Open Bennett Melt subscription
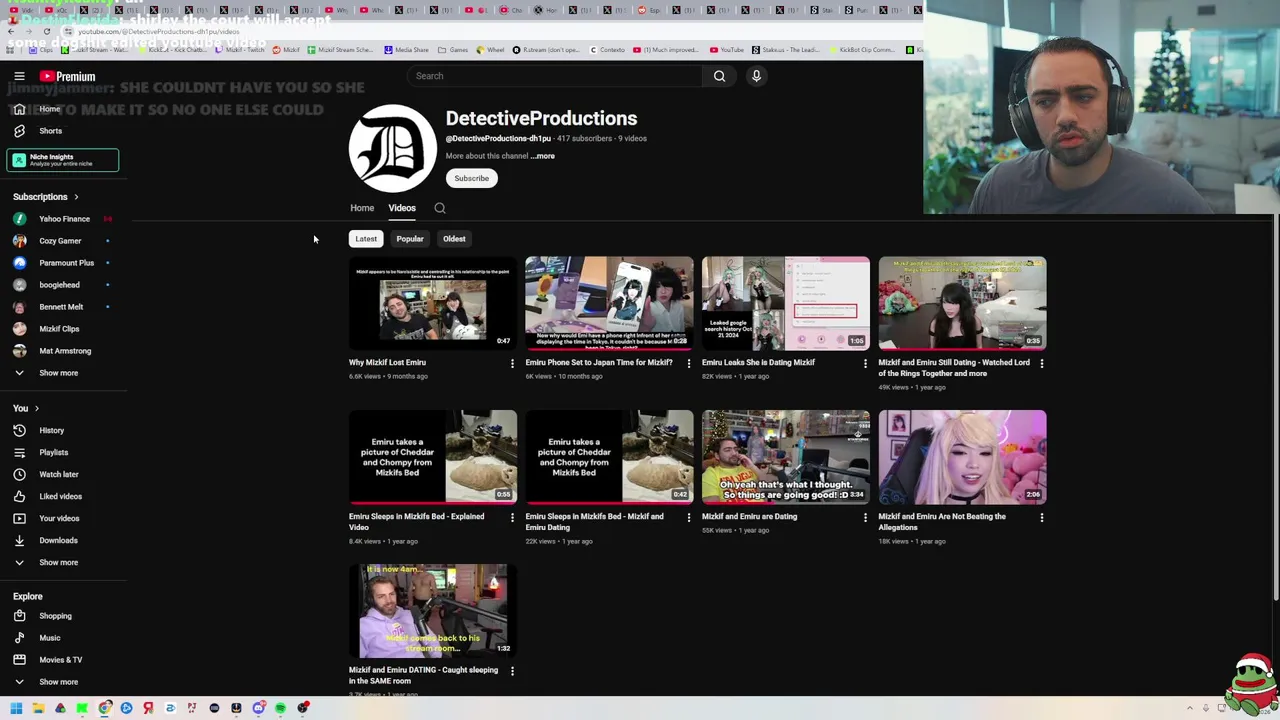The image size is (1280, 720). point(62,307)
